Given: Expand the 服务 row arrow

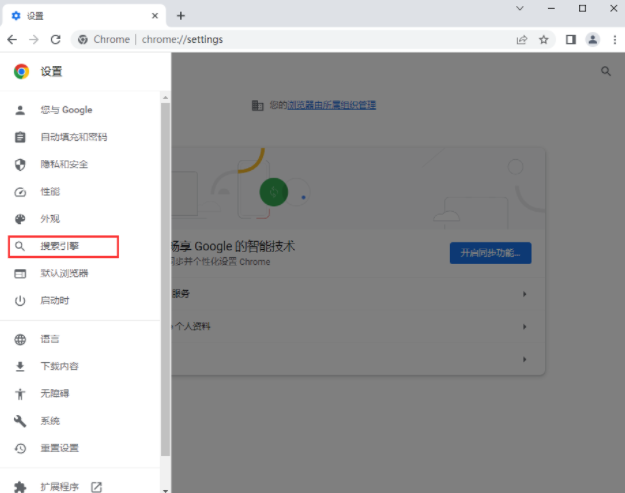Looking at the screenshot, I should pos(525,294).
